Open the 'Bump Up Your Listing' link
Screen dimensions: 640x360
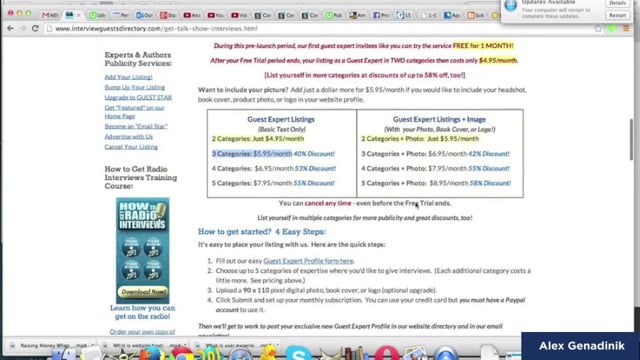134,87
